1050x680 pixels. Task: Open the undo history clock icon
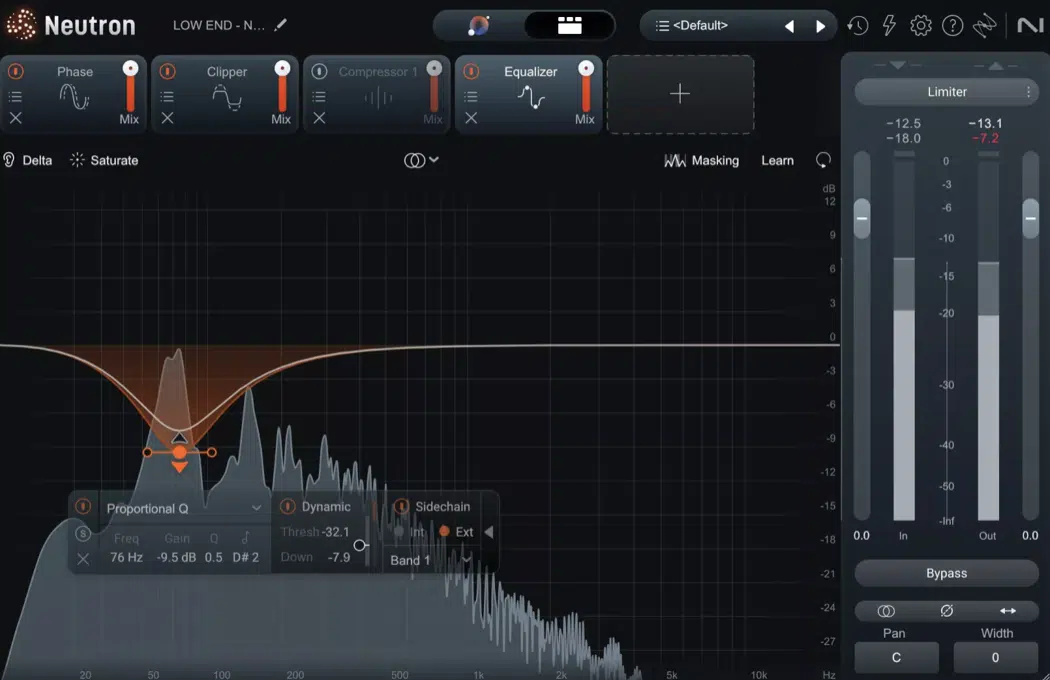pos(857,25)
